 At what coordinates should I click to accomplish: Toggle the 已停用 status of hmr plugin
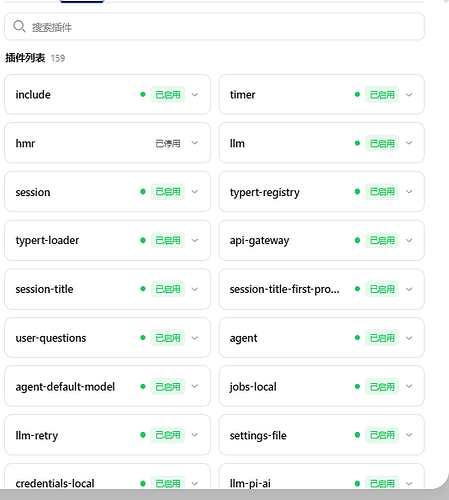pyautogui.click(x=168, y=143)
